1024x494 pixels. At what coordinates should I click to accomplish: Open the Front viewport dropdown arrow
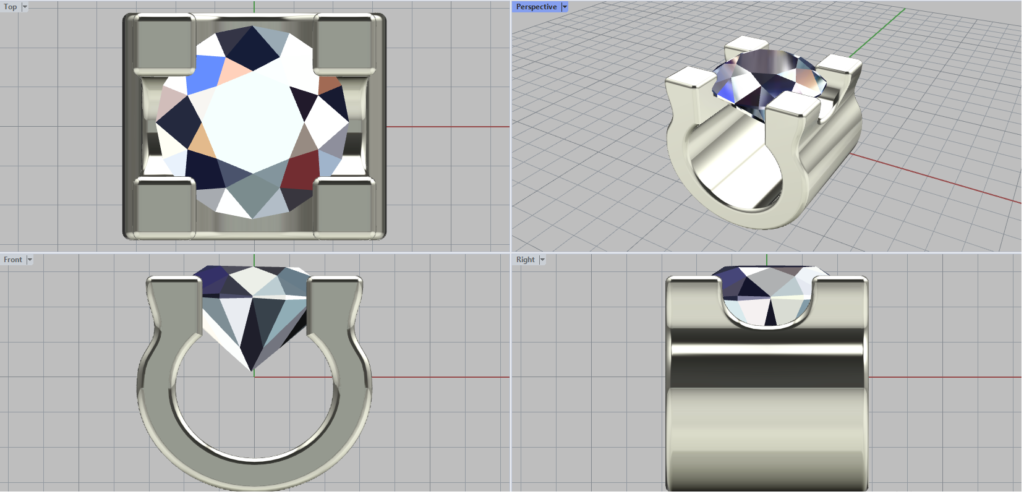pos(30,259)
